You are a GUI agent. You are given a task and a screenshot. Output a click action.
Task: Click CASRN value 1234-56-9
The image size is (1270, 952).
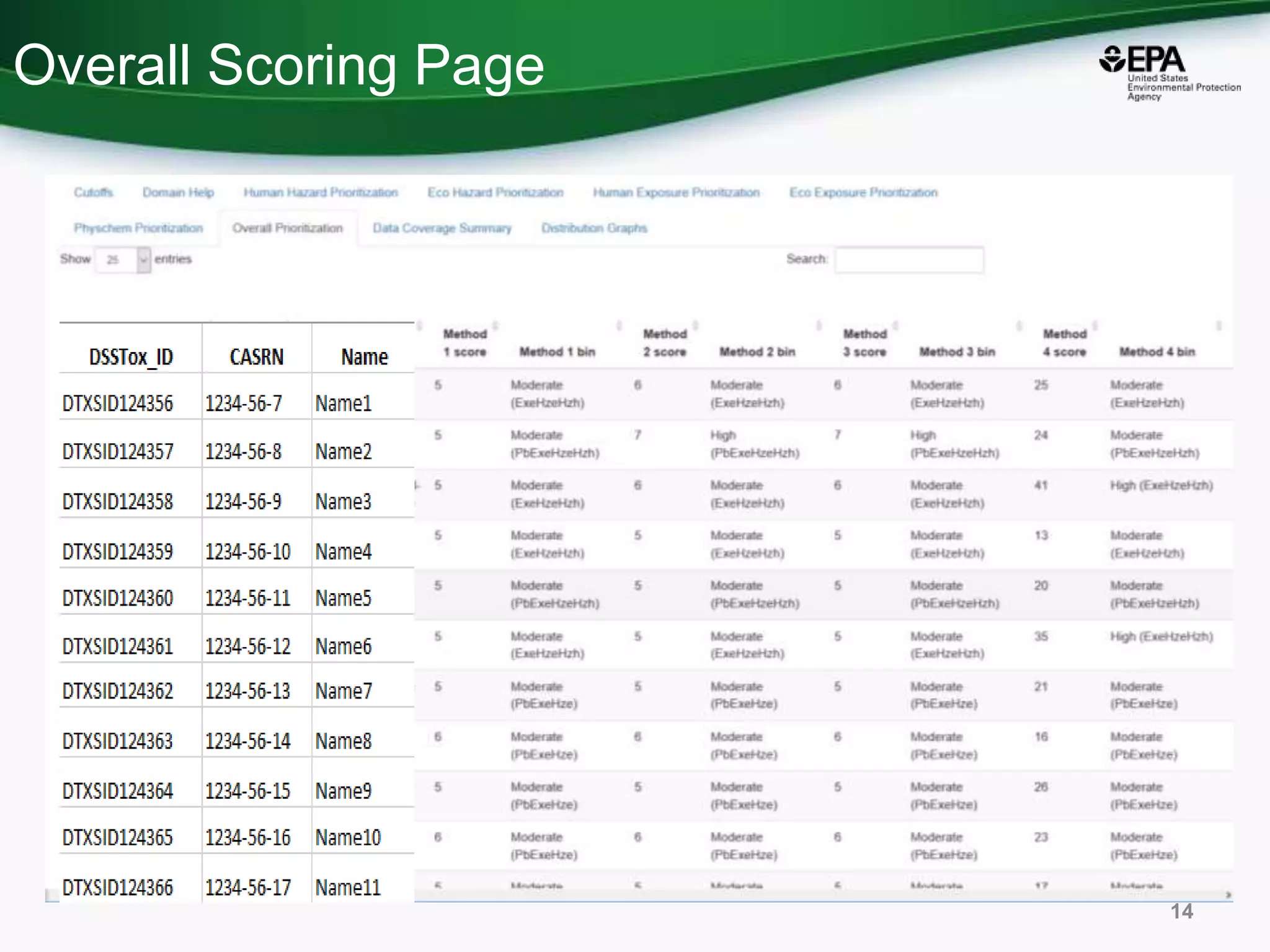coord(244,501)
